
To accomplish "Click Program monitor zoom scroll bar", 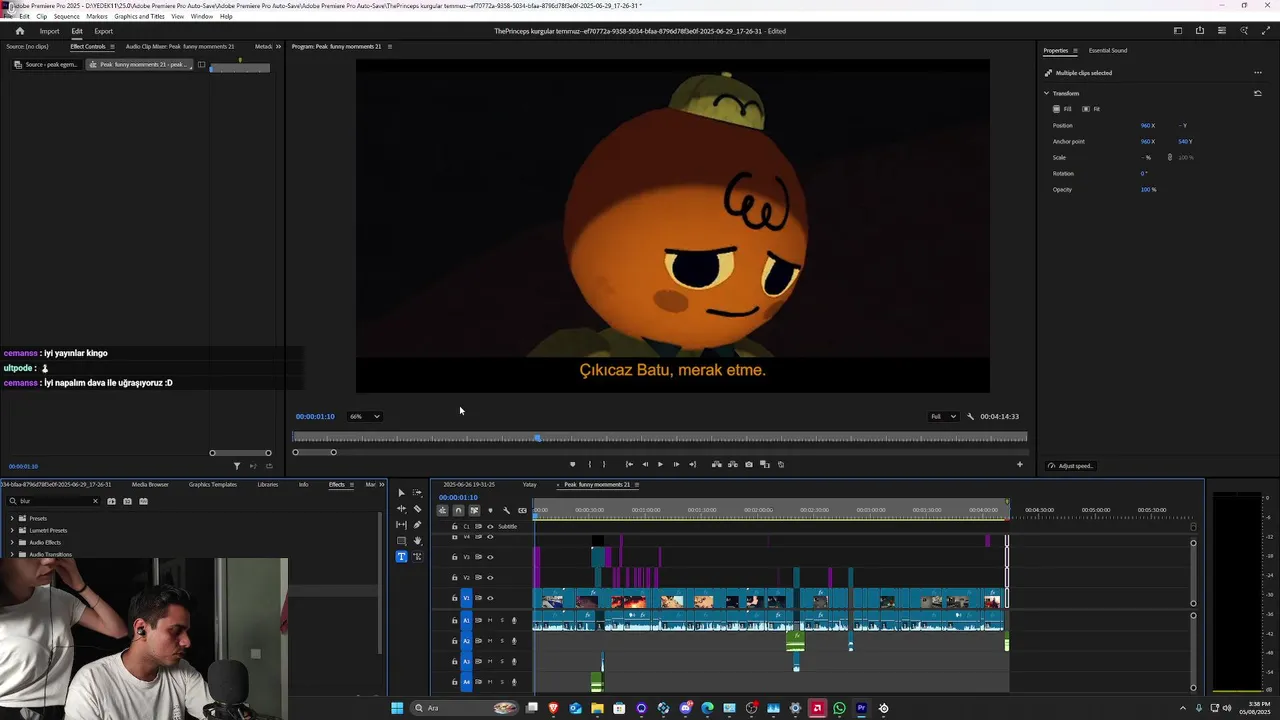I will [x=314, y=452].
